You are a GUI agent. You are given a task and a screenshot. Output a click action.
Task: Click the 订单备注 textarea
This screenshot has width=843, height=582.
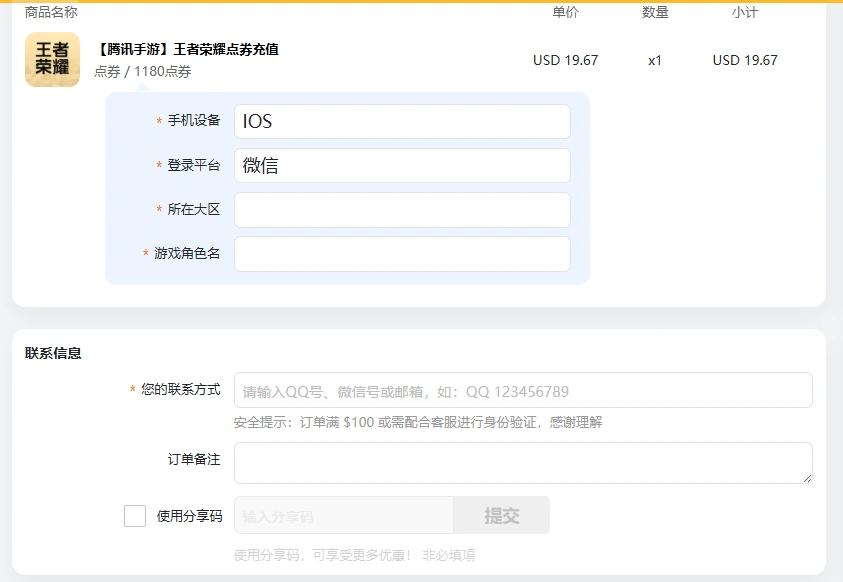point(523,463)
